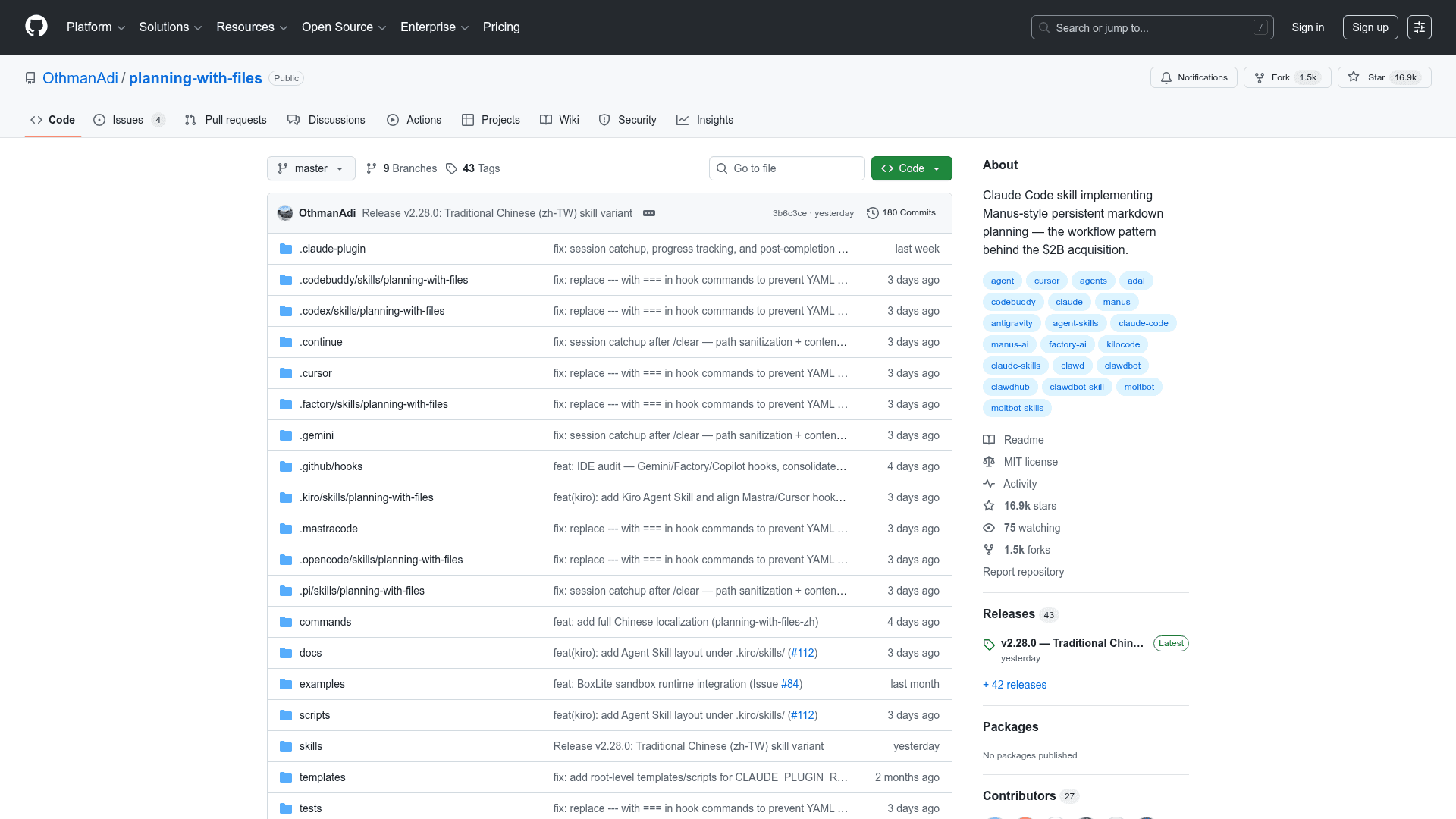
Task: Click the watching eye icon in sidebar
Action: coord(989,528)
